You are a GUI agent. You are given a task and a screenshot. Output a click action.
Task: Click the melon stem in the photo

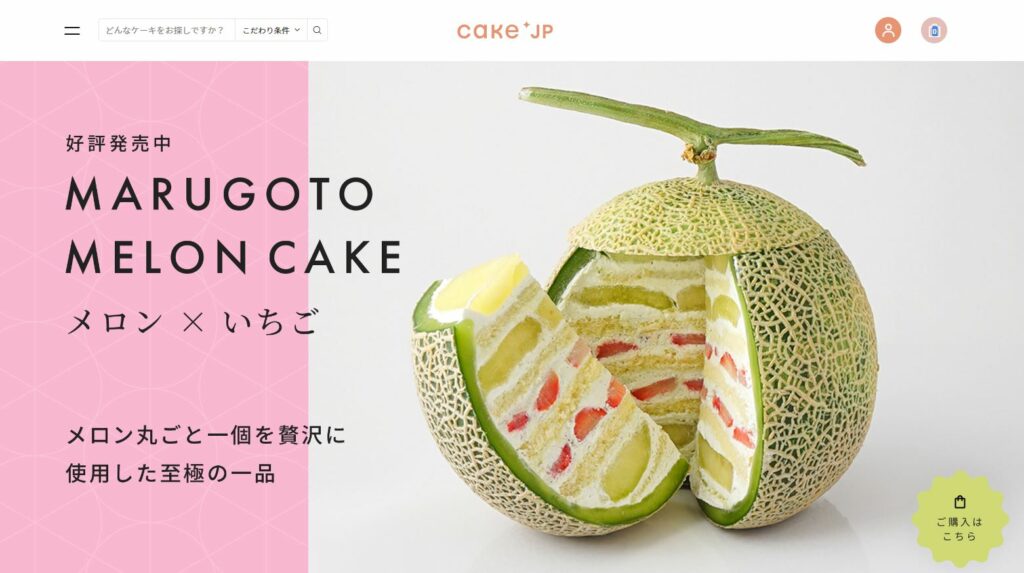coord(692,131)
